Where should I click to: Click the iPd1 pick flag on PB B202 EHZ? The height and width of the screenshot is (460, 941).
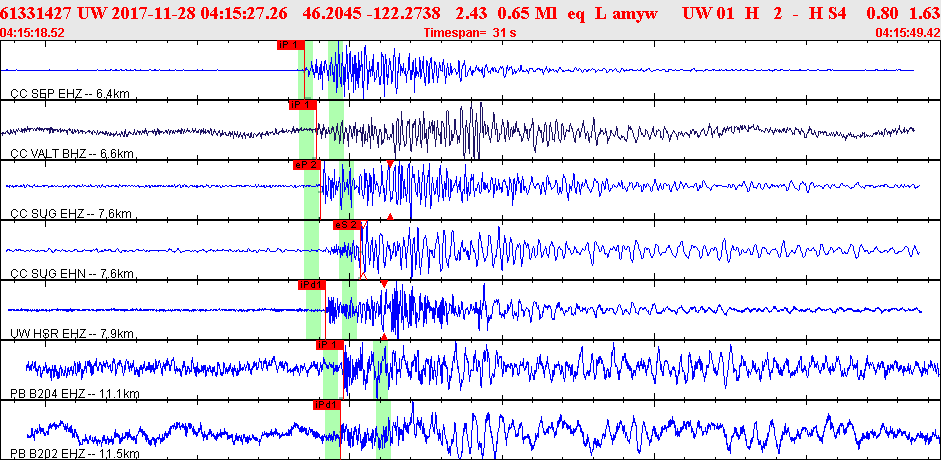coord(326,405)
